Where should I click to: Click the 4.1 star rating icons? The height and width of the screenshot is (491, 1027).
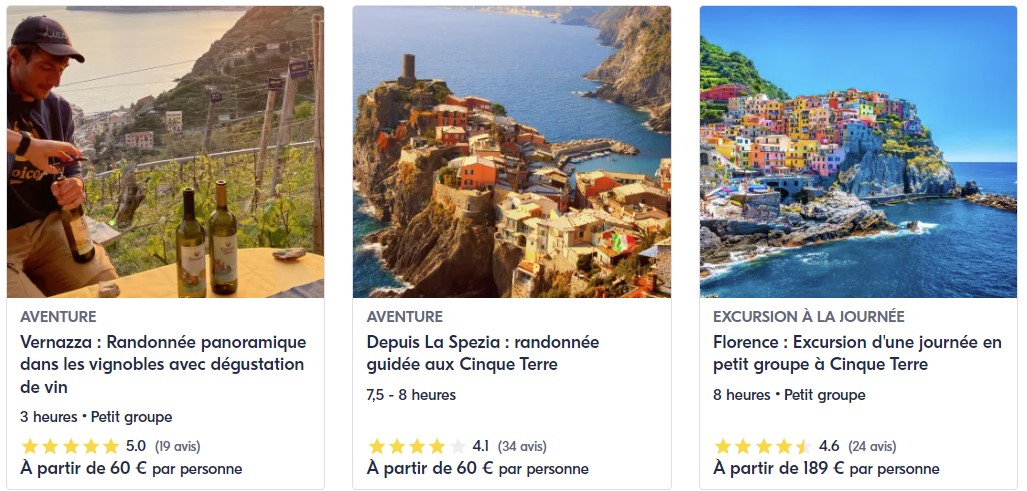tap(417, 446)
